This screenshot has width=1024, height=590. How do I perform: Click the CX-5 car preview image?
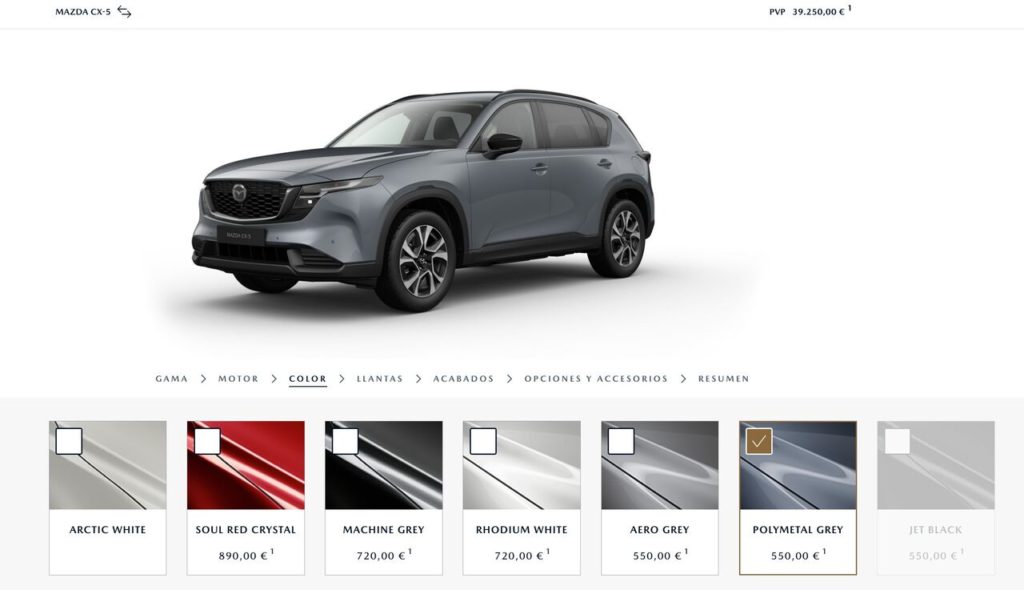(x=423, y=199)
